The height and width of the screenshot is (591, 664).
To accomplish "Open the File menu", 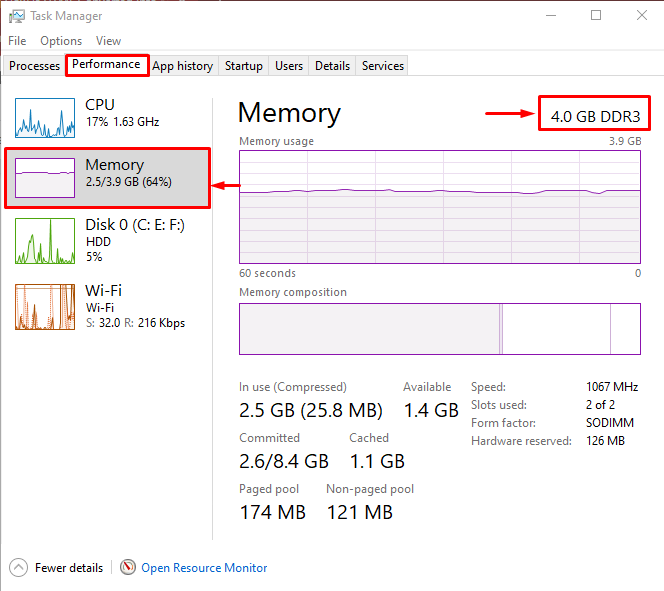I will (x=17, y=41).
